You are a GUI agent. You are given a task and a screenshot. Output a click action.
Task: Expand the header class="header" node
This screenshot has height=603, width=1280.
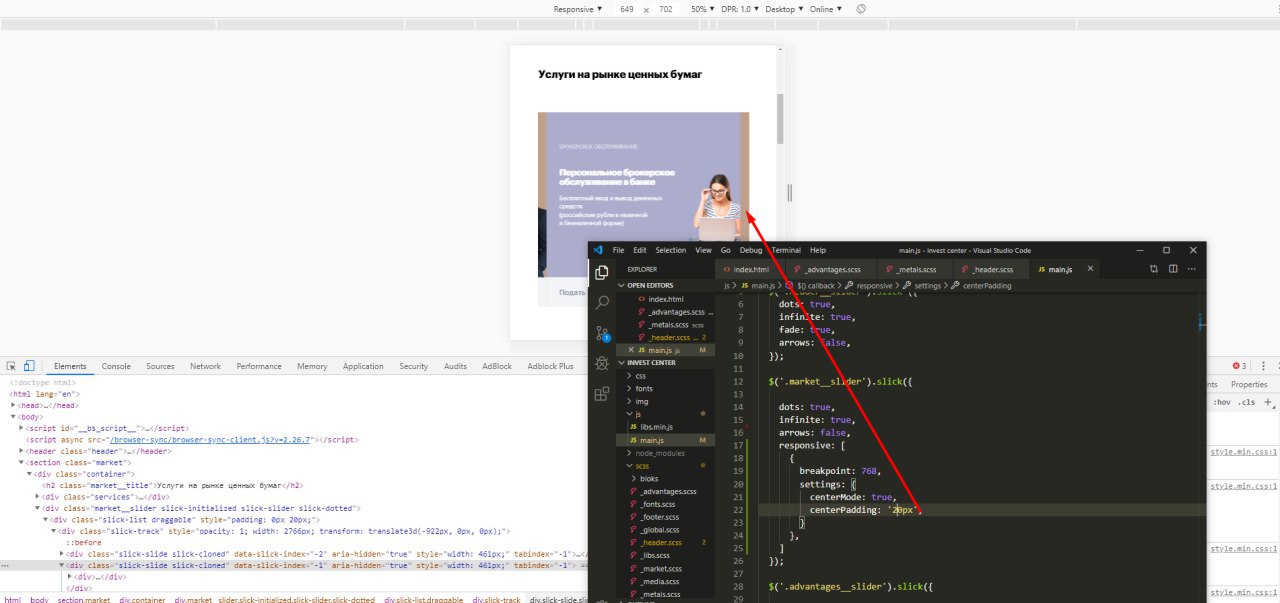click(x=22, y=451)
